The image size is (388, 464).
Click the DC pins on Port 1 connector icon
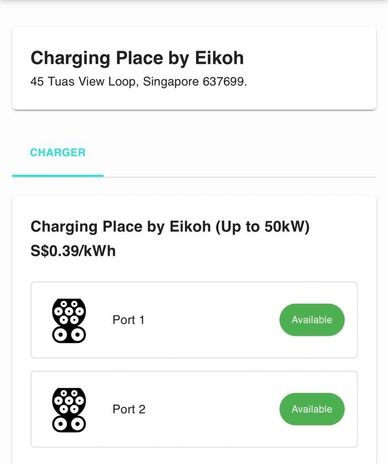point(69,335)
